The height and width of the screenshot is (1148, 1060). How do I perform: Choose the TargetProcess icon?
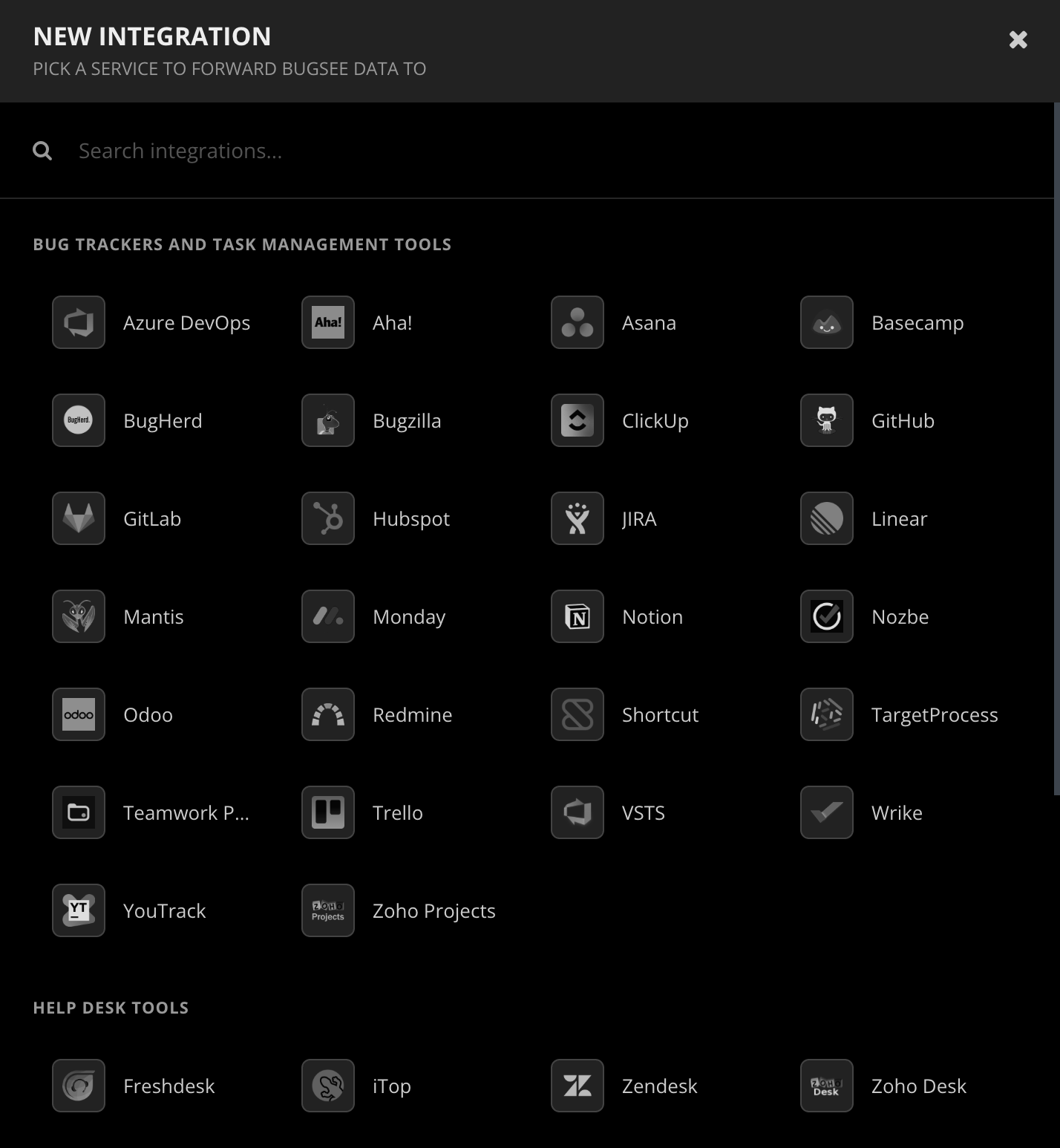827,714
